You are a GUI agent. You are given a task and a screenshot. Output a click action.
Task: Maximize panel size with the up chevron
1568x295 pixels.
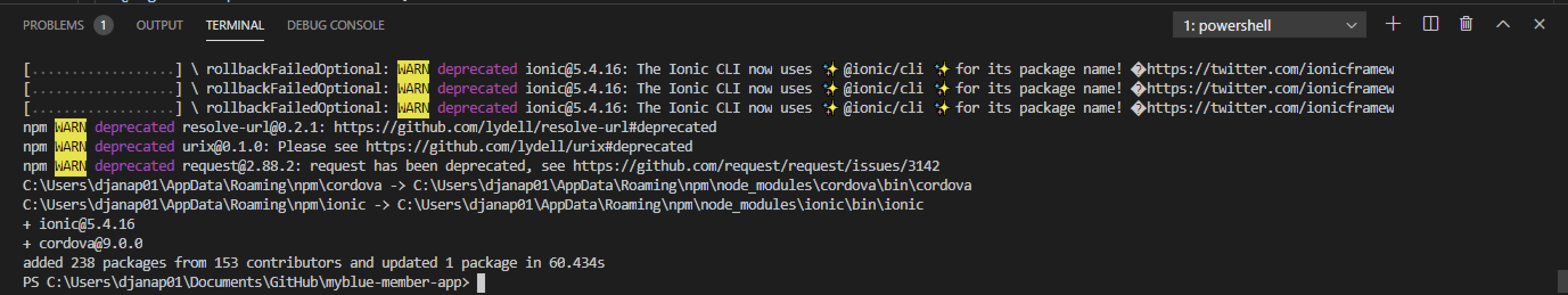click(1503, 24)
